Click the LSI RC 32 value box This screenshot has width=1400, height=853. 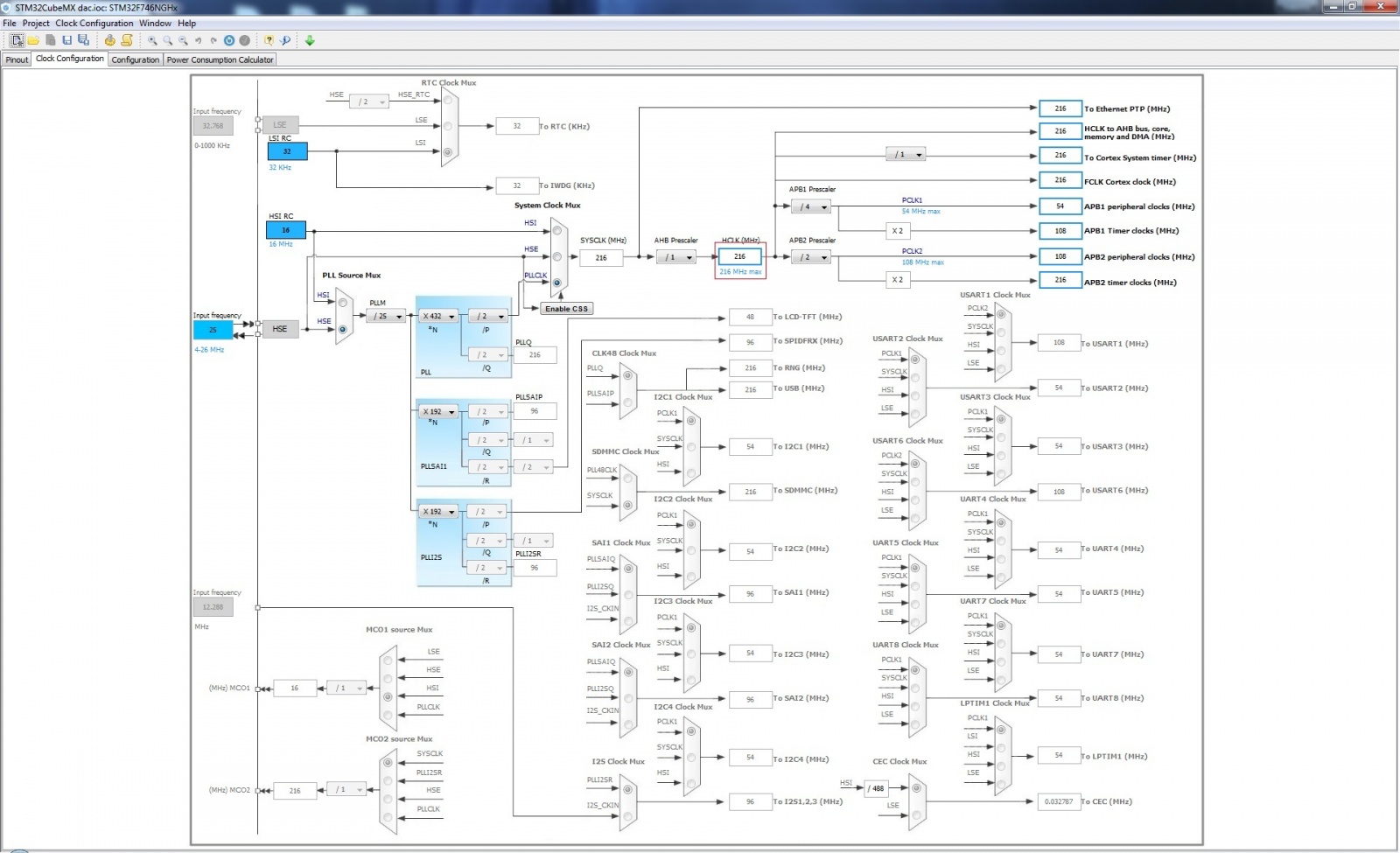point(287,151)
